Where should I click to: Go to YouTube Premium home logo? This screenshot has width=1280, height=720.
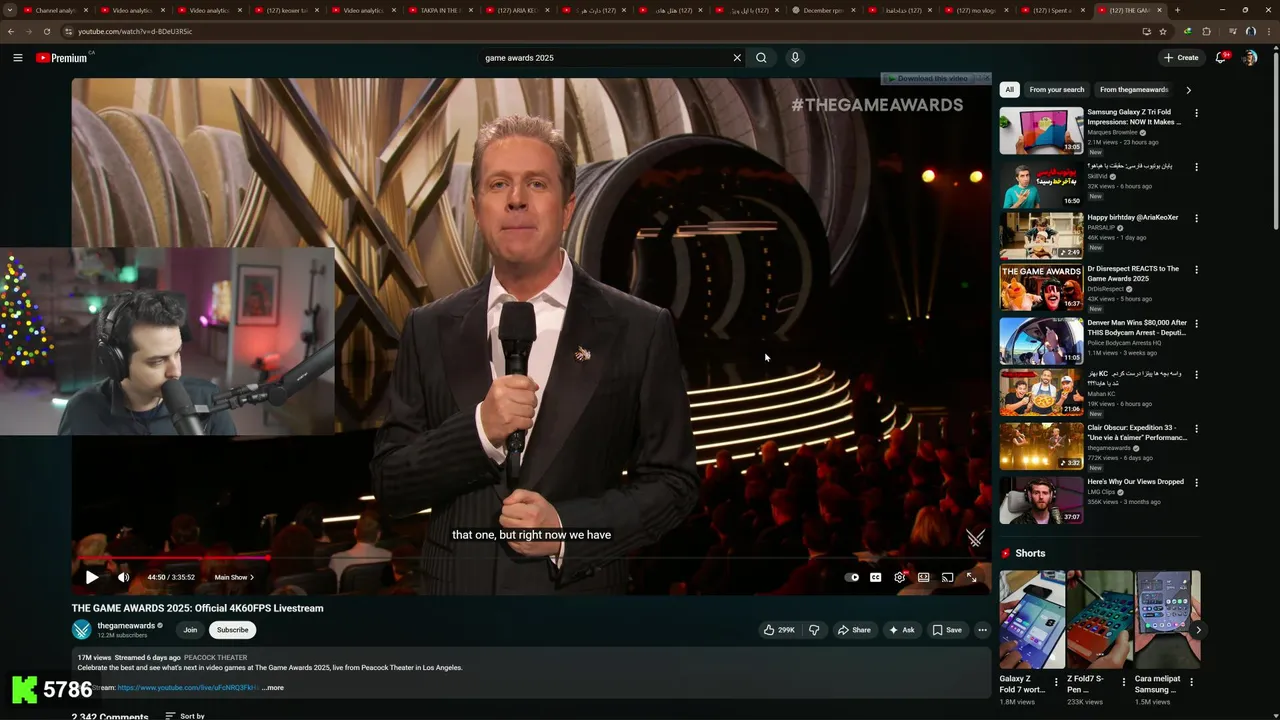pos(63,58)
